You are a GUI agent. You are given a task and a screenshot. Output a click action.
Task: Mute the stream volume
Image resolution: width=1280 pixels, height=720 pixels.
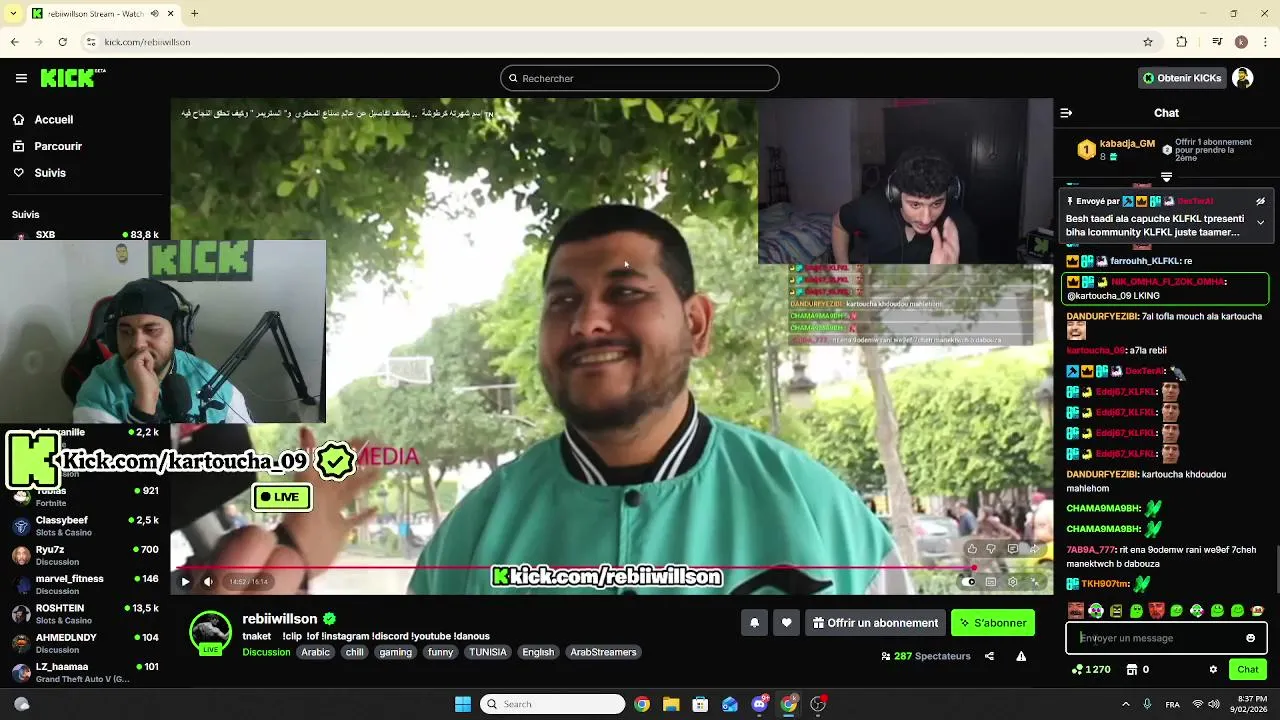tap(208, 581)
